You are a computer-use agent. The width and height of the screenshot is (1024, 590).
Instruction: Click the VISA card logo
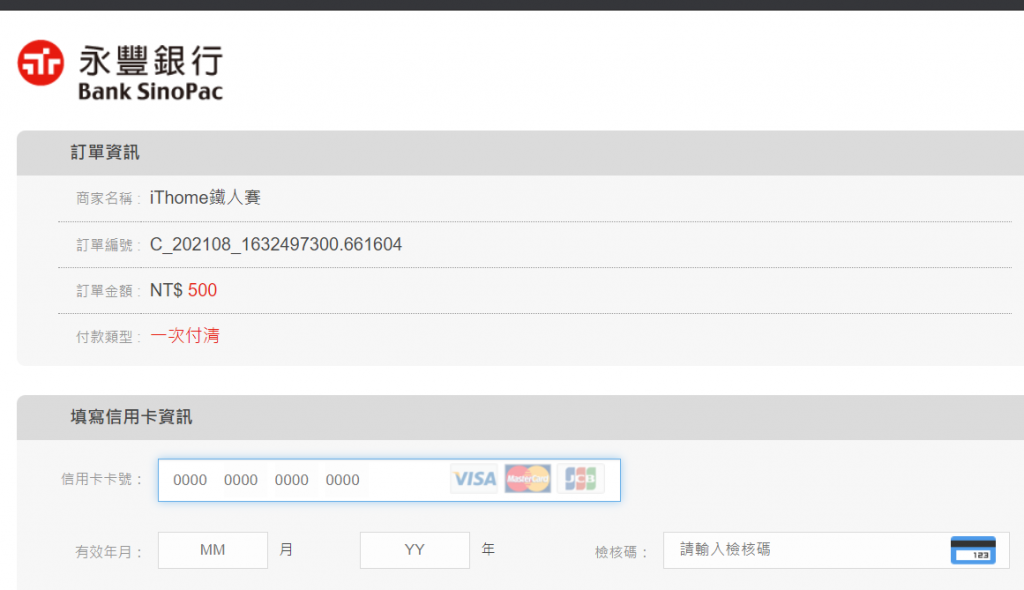[x=474, y=479]
